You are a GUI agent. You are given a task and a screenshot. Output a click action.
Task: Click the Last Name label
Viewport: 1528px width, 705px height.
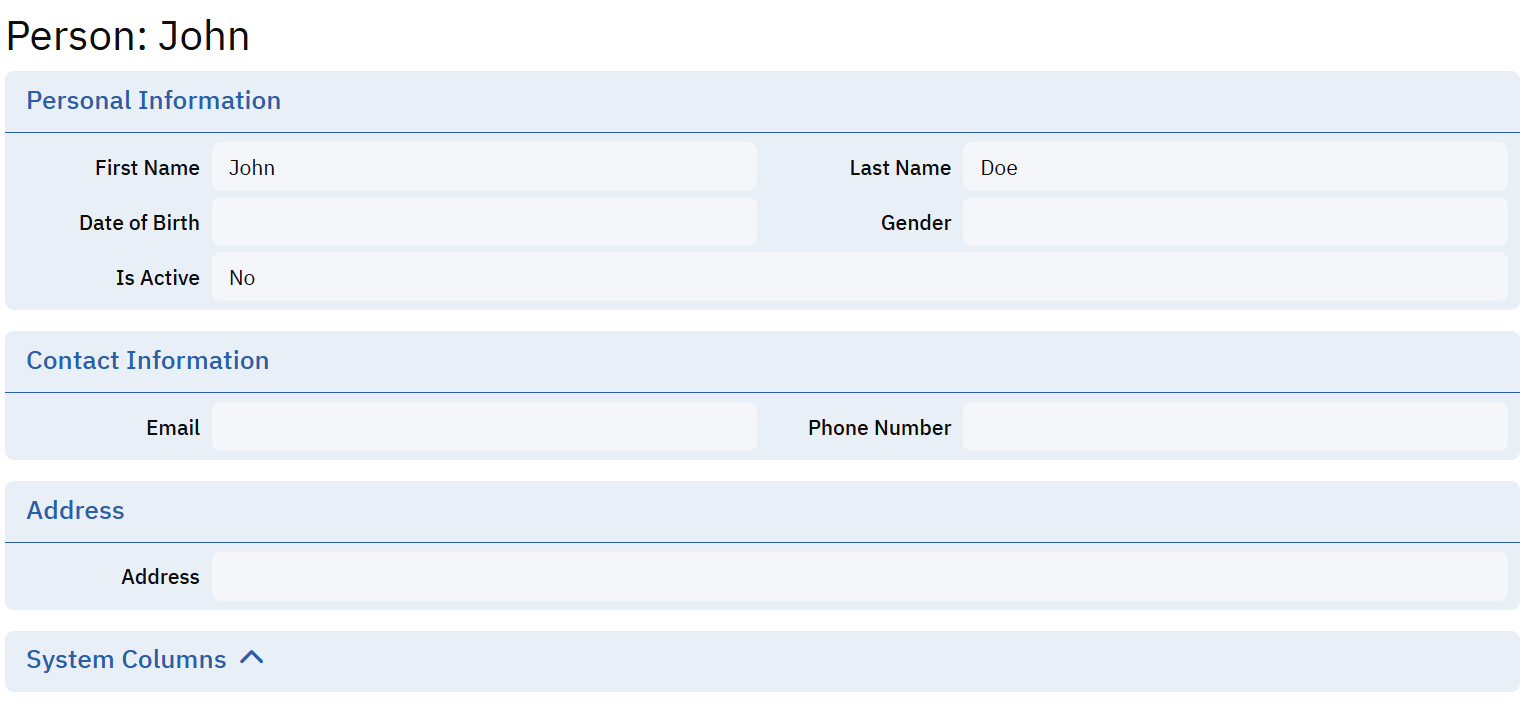pyautogui.click(x=899, y=168)
